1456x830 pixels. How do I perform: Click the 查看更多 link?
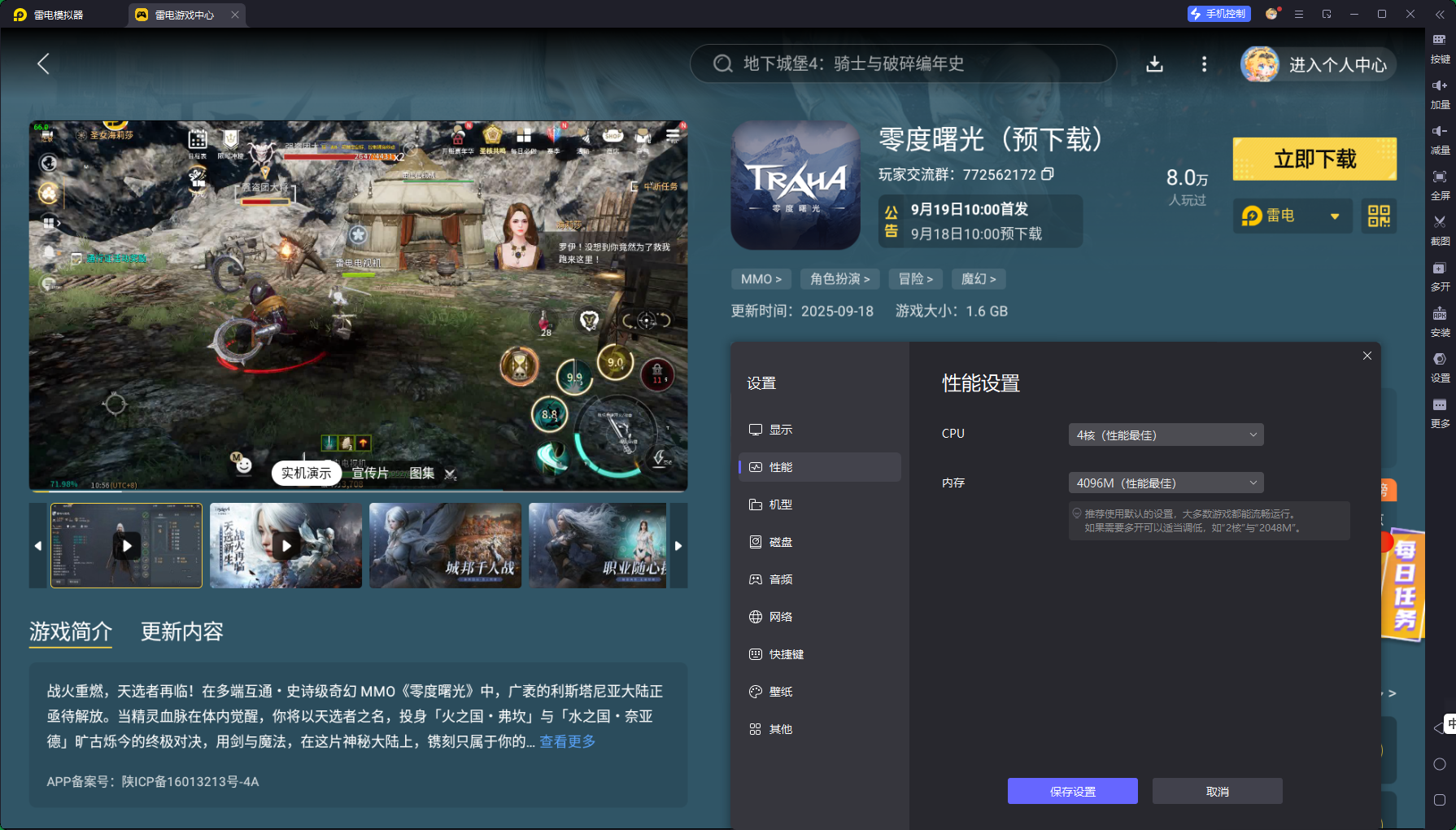[567, 741]
